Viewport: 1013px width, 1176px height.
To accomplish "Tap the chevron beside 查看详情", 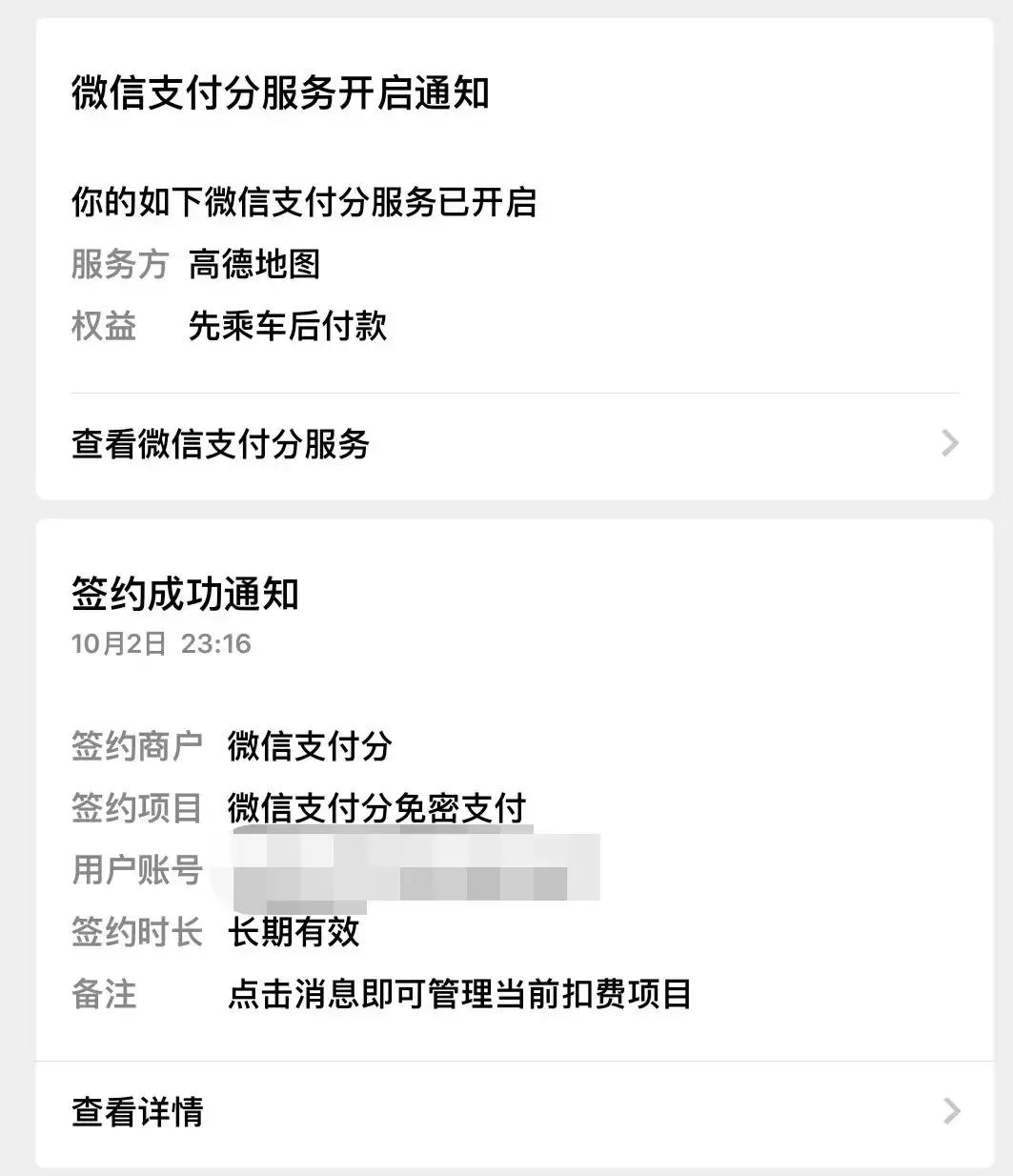I will pyautogui.click(x=950, y=1111).
